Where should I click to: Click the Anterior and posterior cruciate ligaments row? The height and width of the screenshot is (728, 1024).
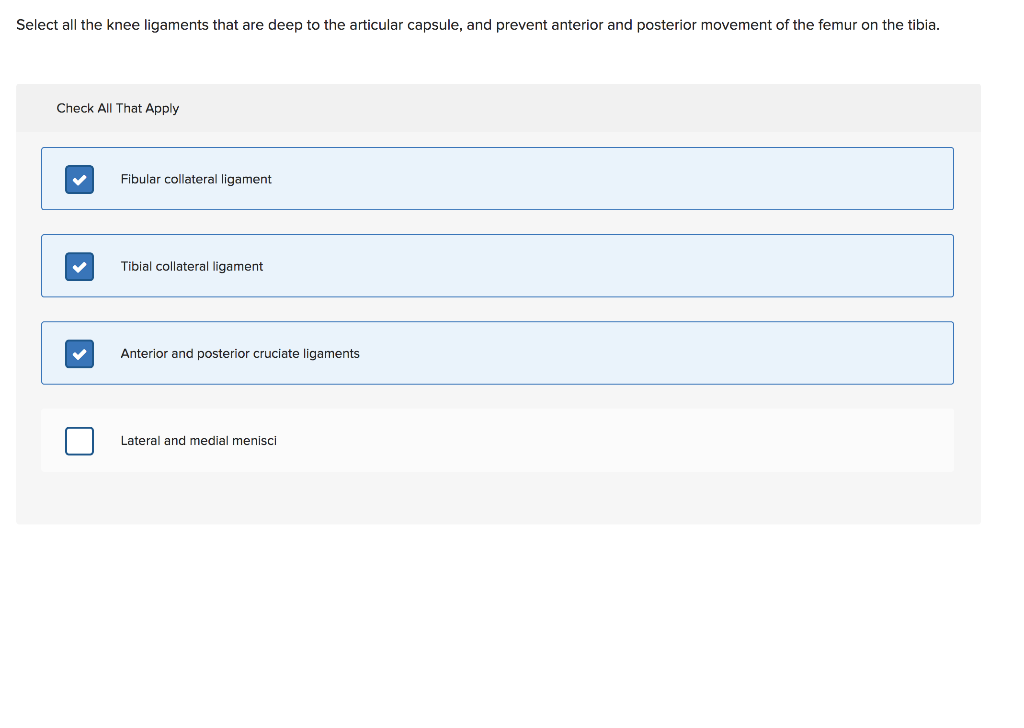click(x=497, y=353)
